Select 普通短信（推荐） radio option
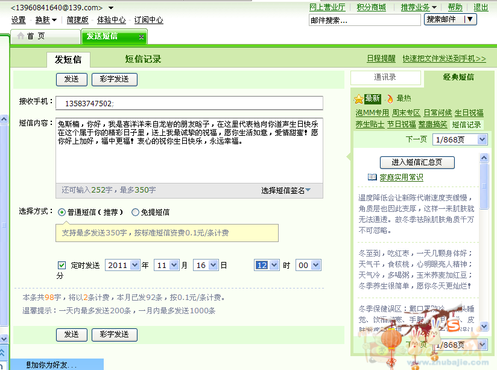The width and height of the screenshot is (497, 370). point(62,212)
